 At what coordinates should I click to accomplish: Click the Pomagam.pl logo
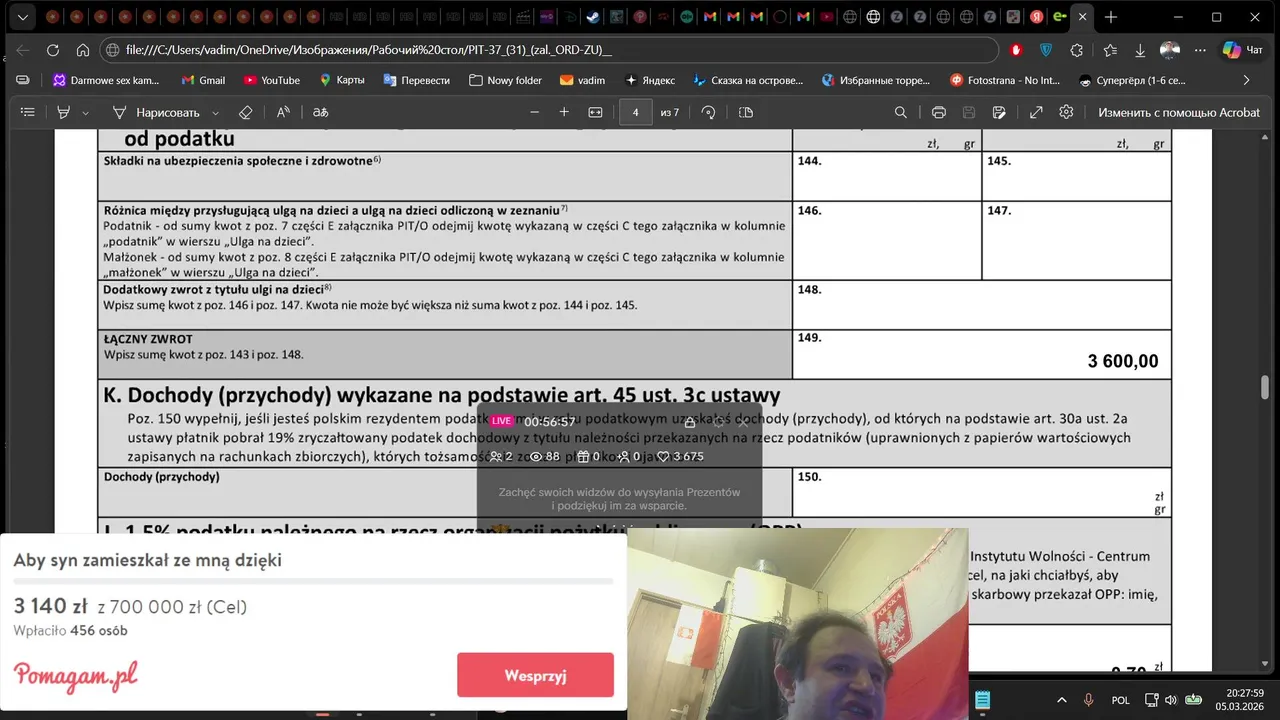point(76,676)
